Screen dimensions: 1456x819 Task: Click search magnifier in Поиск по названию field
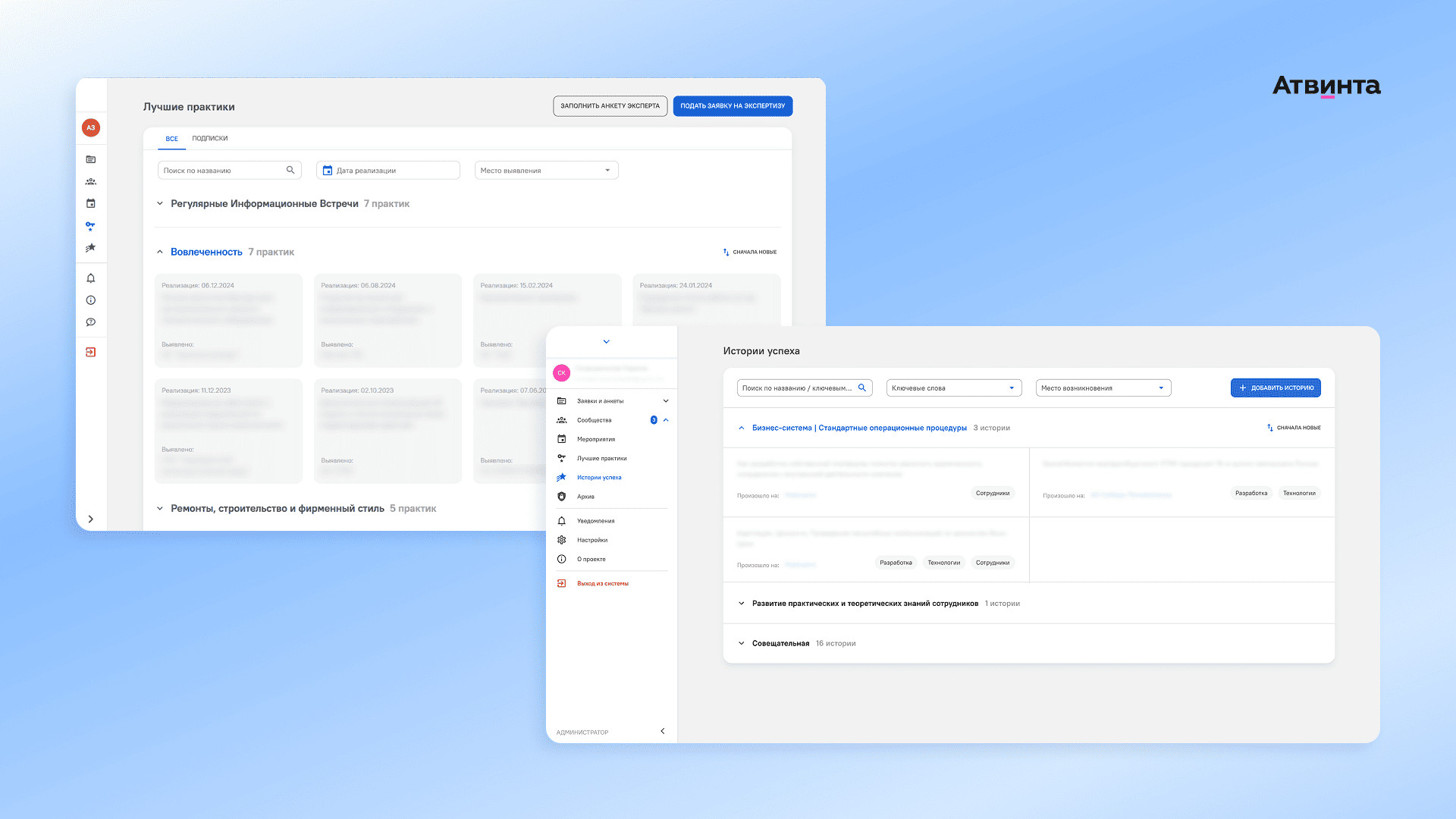(x=290, y=170)
